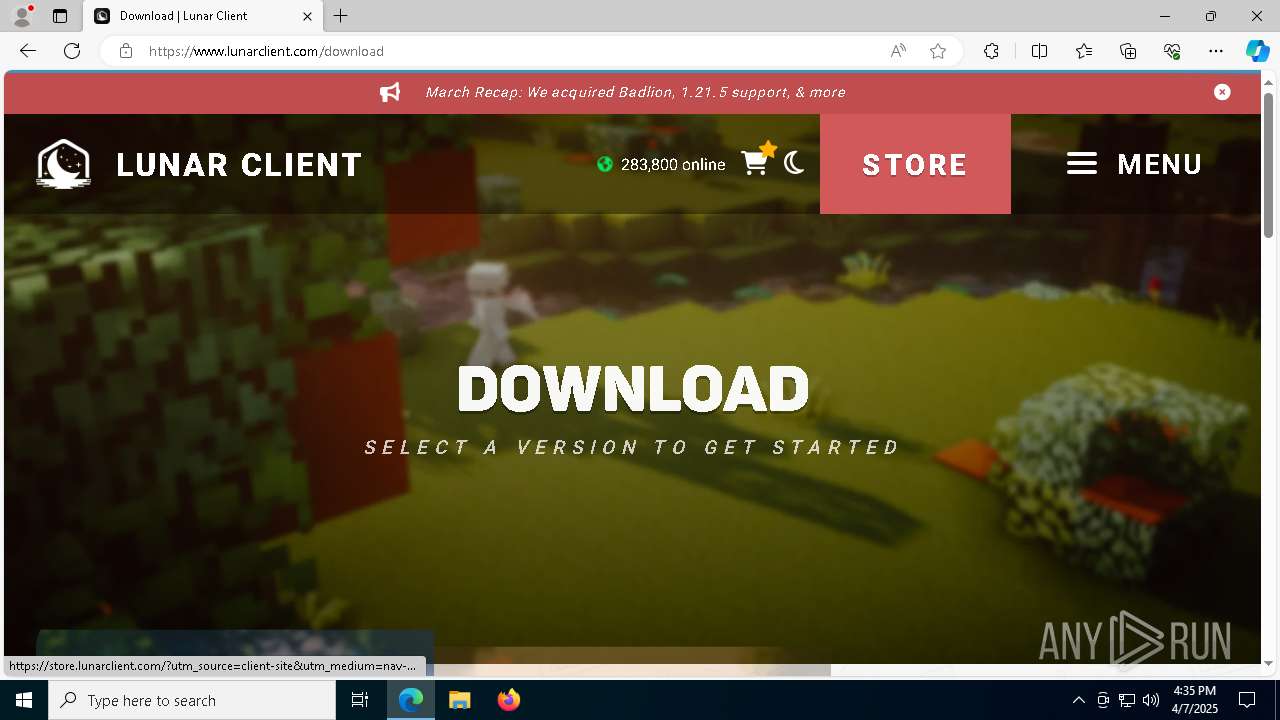The height and width of the screenshot is (720, 1280).
Task: Show hidden system tray icons
Action: (x=1078, y=700)
